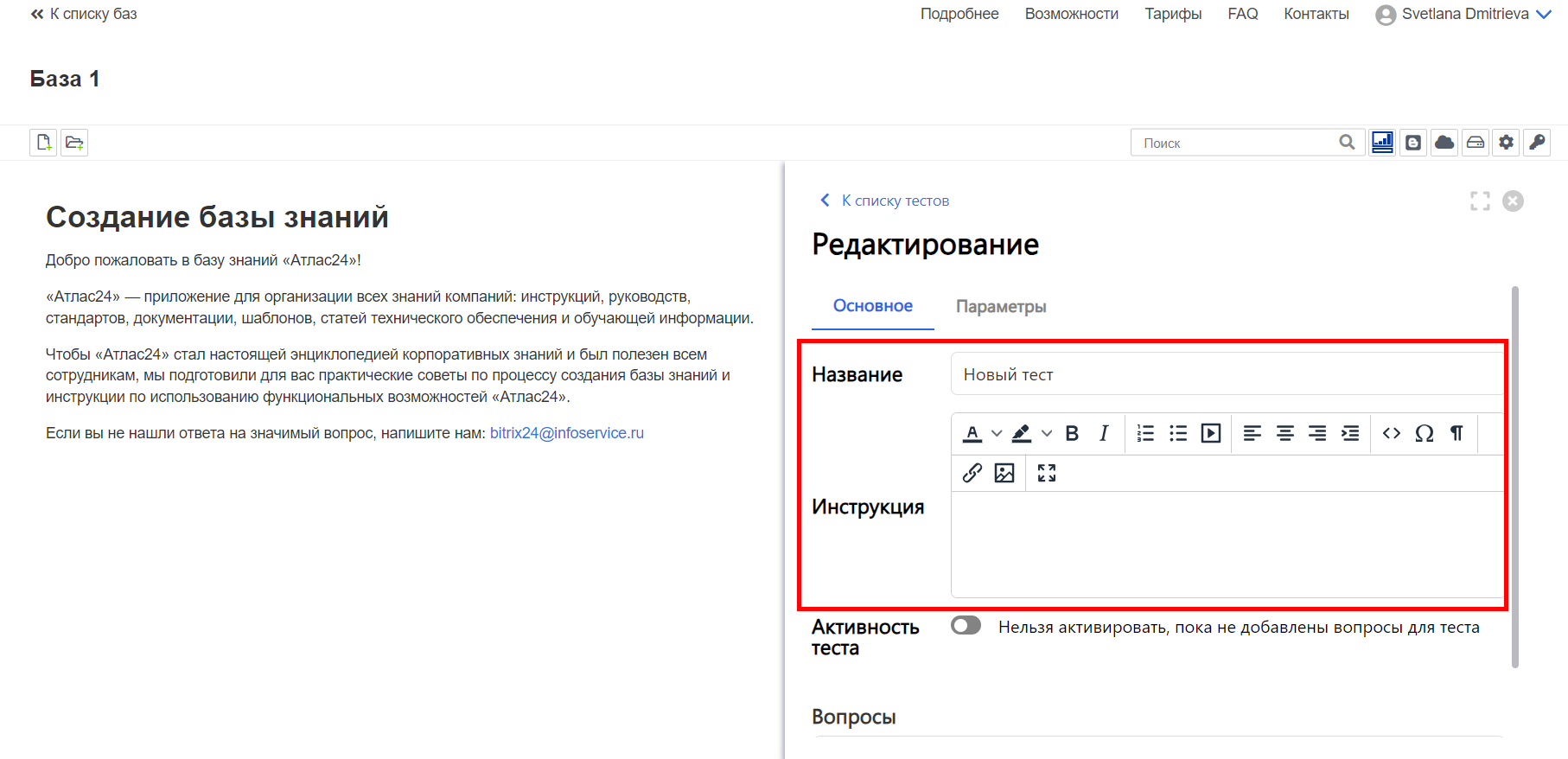Click the editor fullscreen icon

coord(1047,473)
